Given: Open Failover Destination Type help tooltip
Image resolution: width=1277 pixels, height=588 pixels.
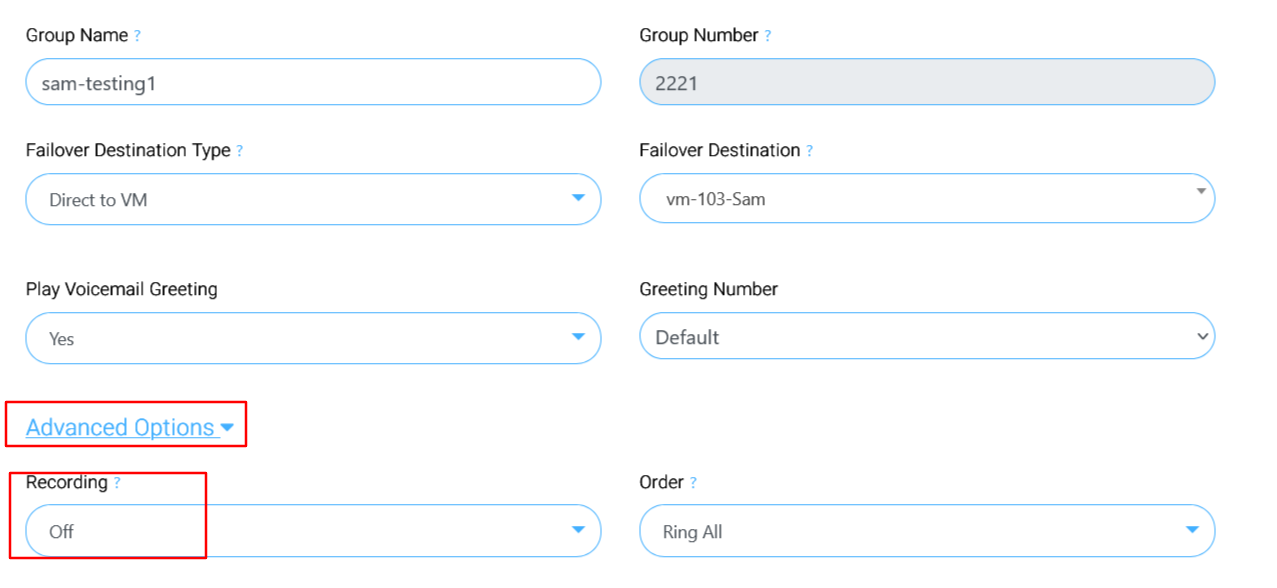Looking at the screenshot, I should (x=240, y=151).
